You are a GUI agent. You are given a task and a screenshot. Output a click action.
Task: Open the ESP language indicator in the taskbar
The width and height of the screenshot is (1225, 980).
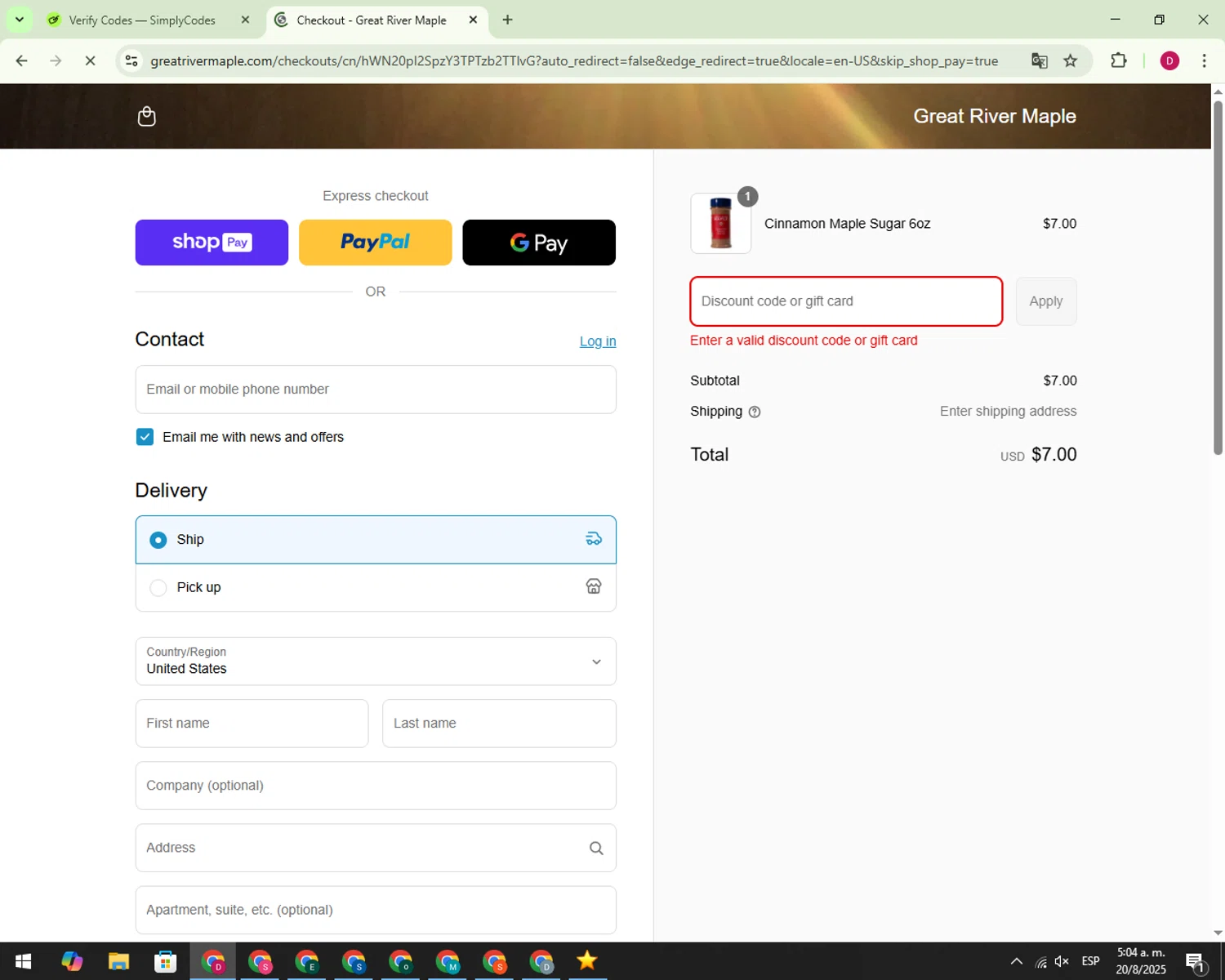pos(1090,961)
